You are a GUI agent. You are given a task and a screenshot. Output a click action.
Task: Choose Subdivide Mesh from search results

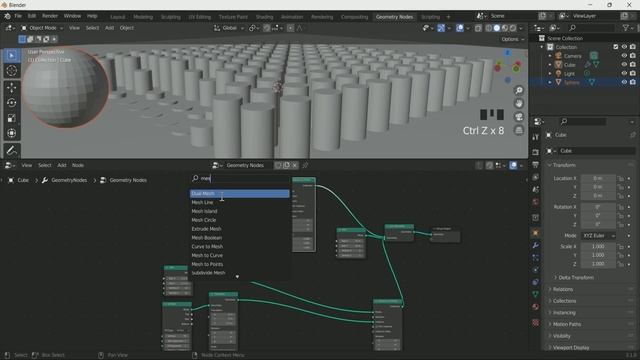[240, 273]
